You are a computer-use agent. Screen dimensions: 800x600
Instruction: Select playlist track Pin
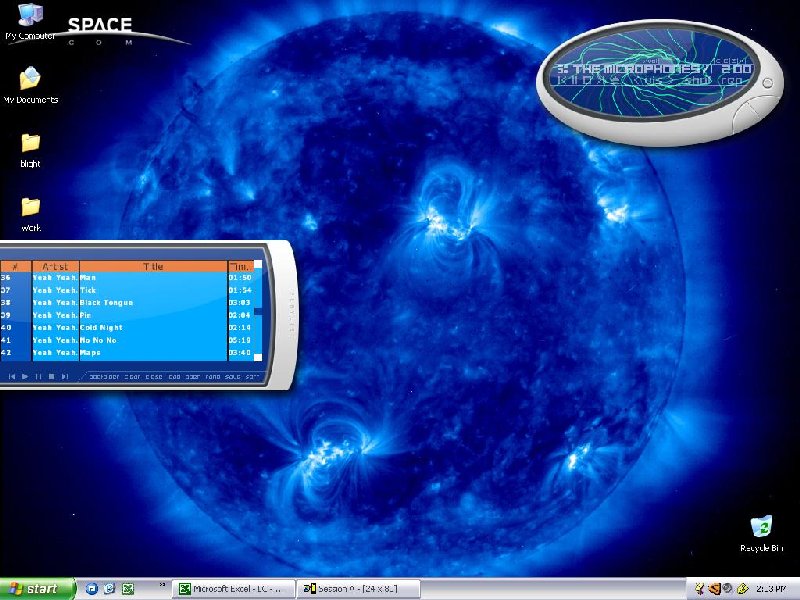point(127,315)
